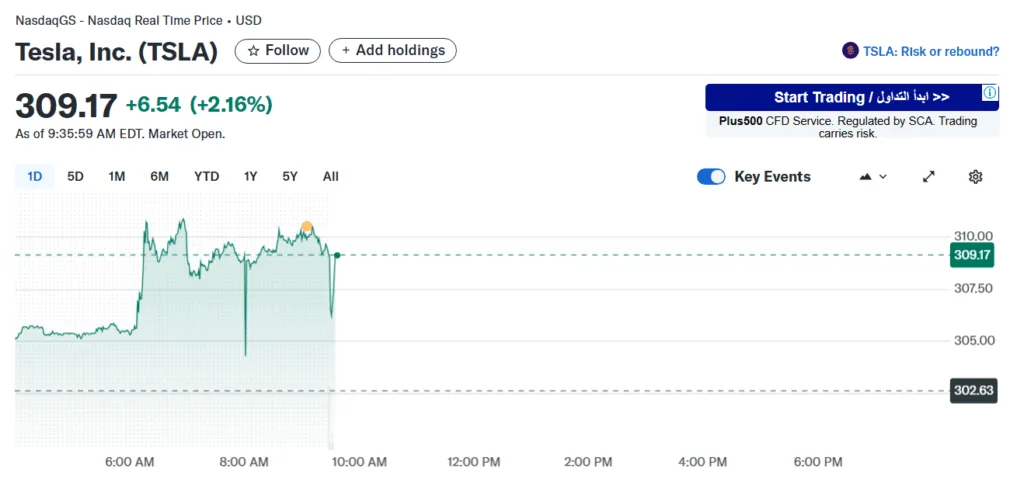Screen dimensions: 1024x482
Task: Click the orange key event marker
Action: tap(306, 227)
